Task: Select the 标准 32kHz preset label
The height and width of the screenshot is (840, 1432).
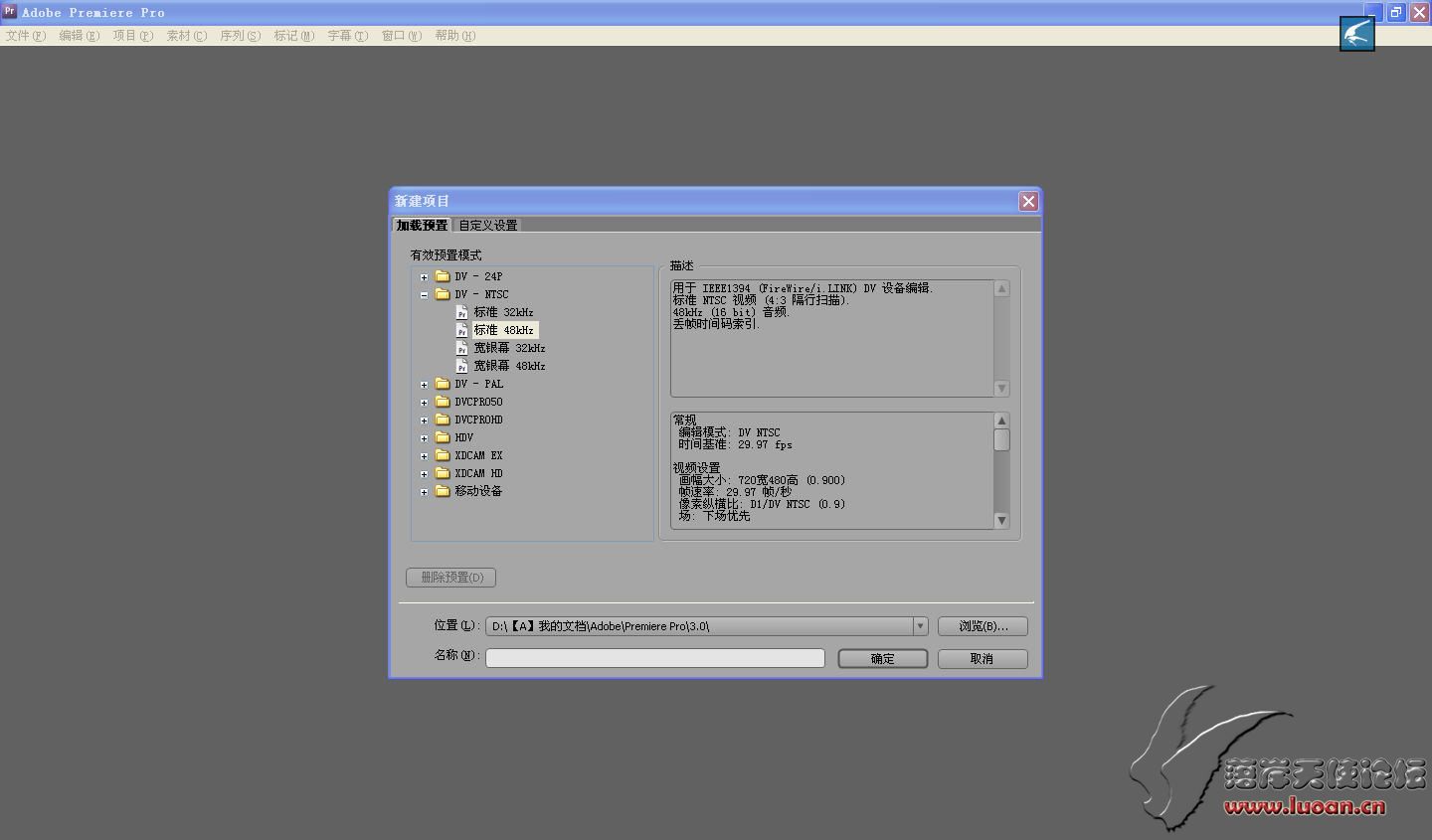Action: [x=503, y=312]
